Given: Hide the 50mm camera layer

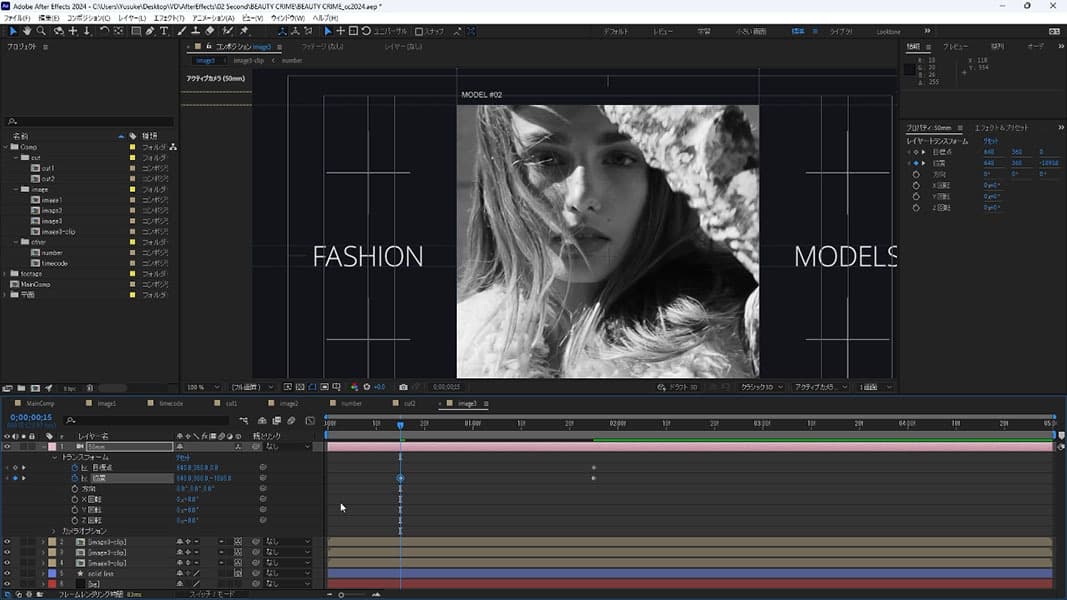Looking at the screenshot, I should coord(7,446).
